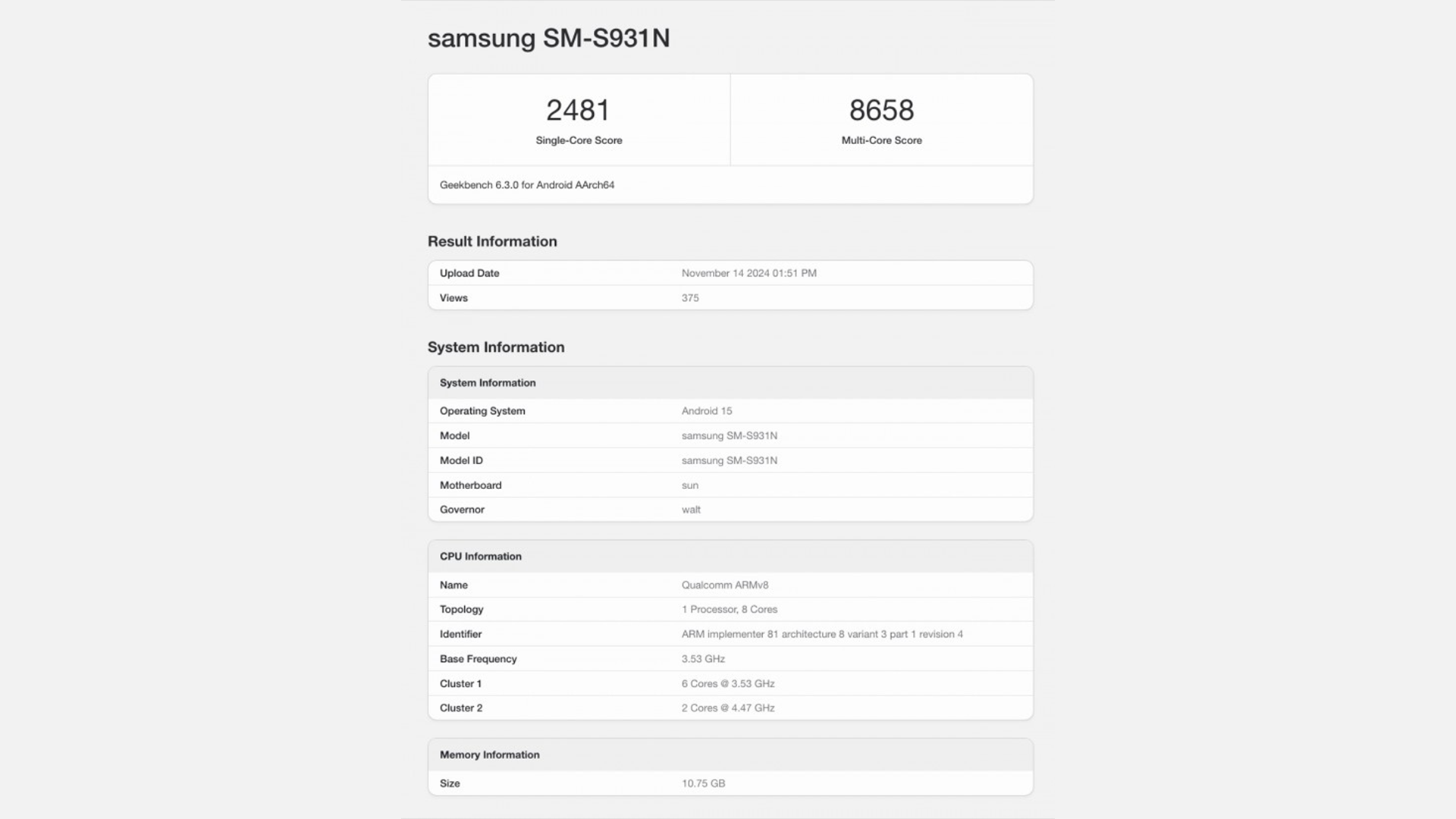Click the Result Information heading
Screen dimensions: 1456x819
pyautogui.click(x=492, y=241)
